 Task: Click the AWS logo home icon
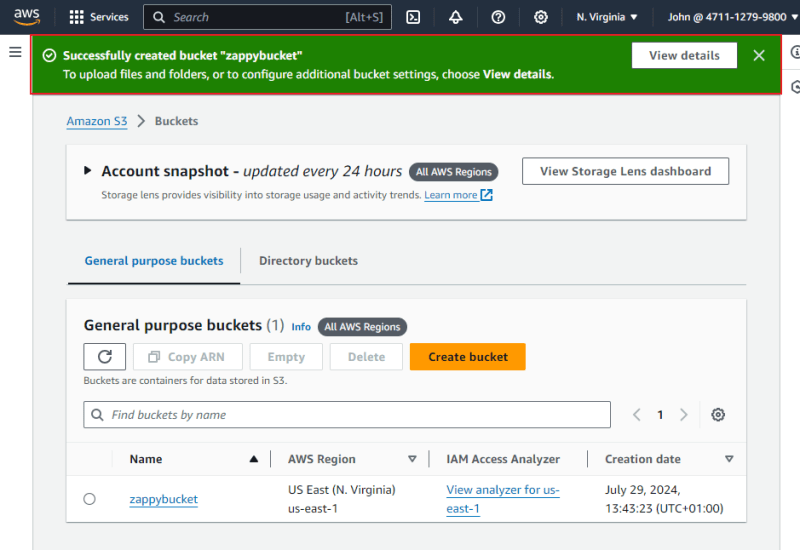pos(27,17)
